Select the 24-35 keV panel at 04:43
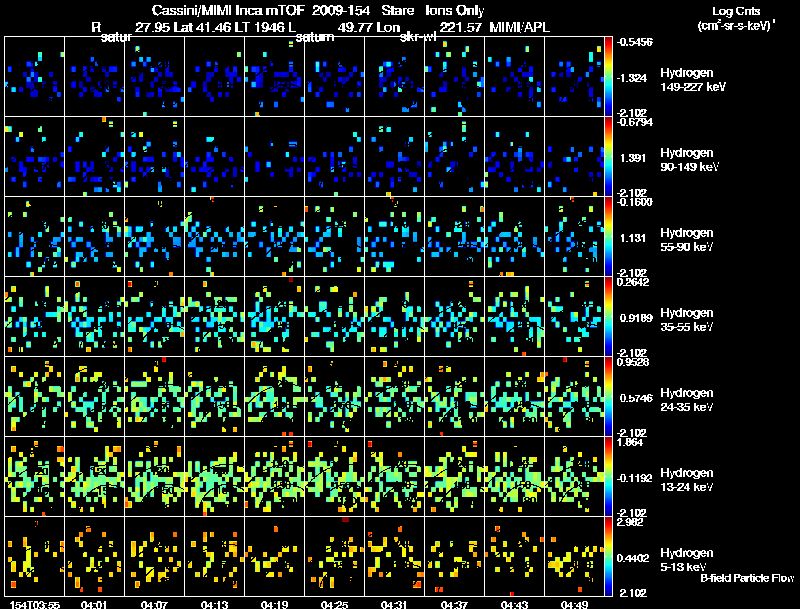 [x=514, y=397]
